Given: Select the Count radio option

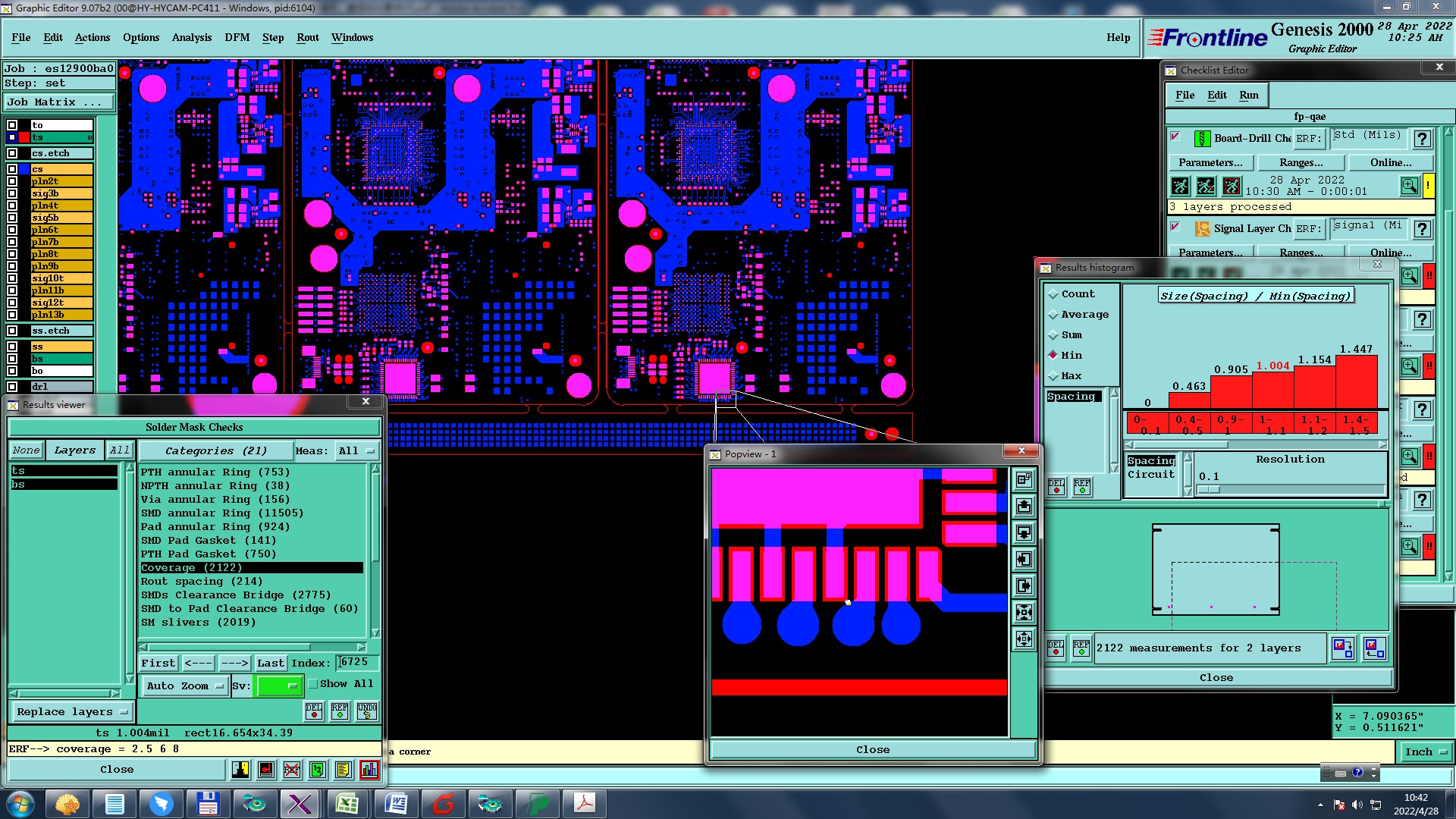Looking at the screenshot, I should pyautogui.click(x=1053, y=294).
